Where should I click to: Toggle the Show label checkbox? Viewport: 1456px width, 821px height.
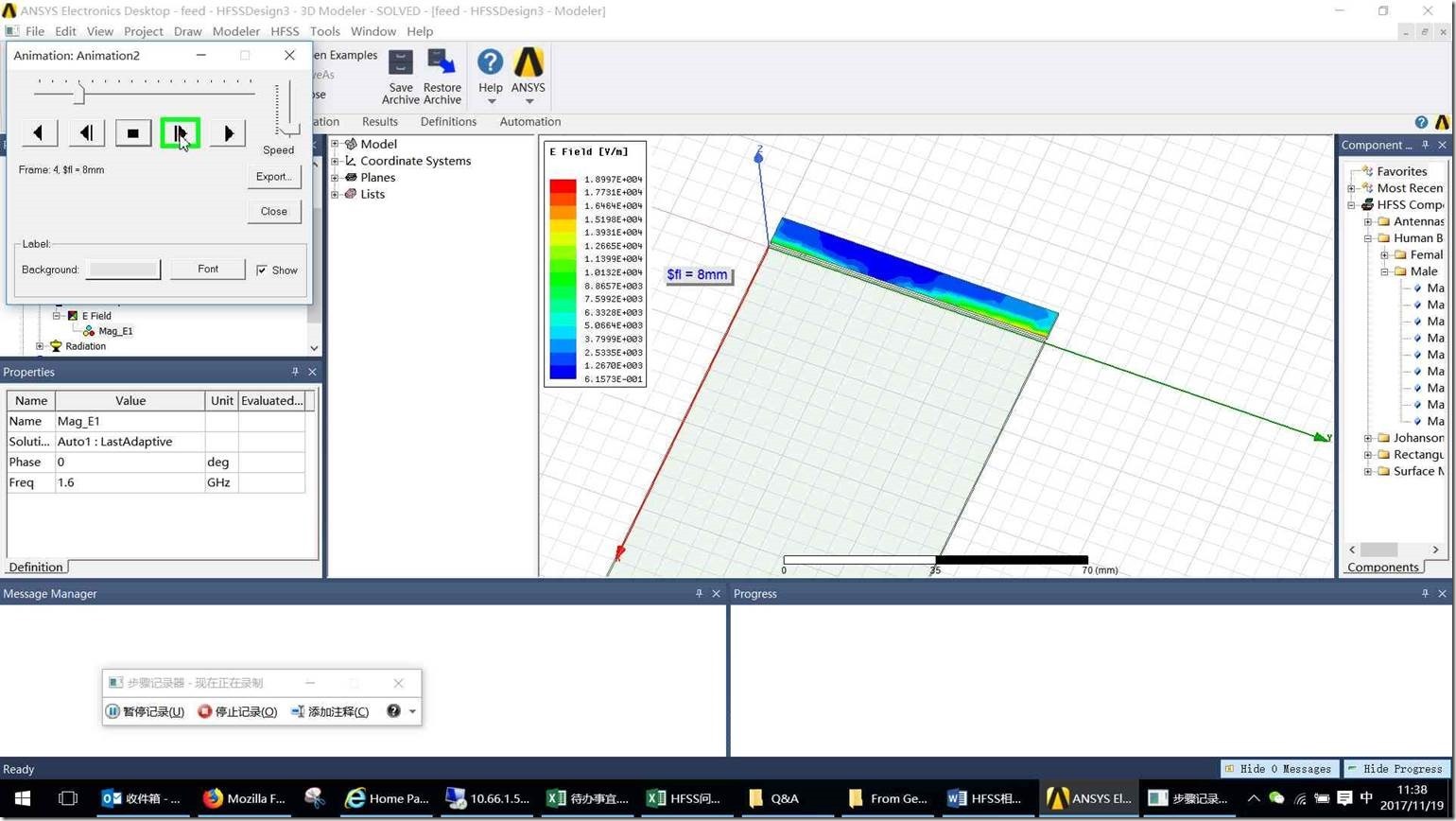pyautogui.click(x=262, y=271)
